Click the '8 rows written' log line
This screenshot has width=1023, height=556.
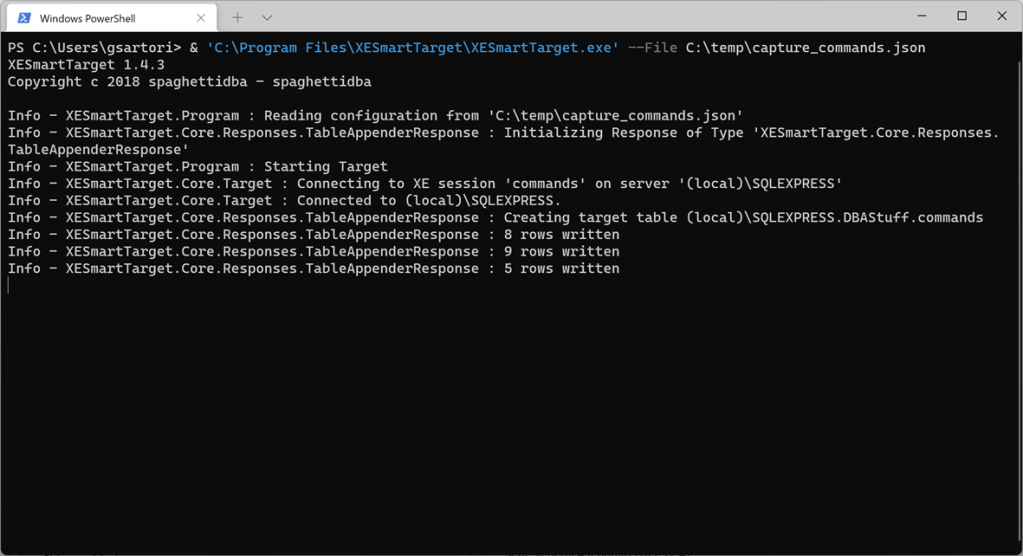click(313, 235)
